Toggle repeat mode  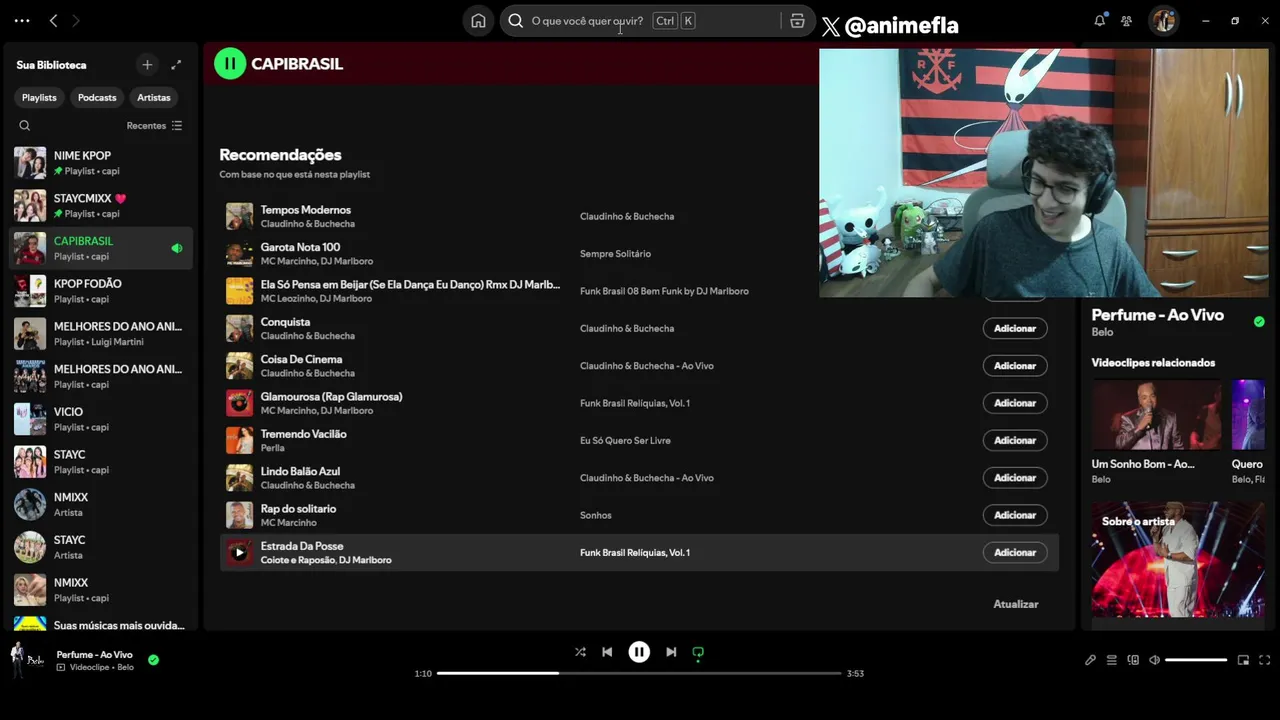click(698, 652)
